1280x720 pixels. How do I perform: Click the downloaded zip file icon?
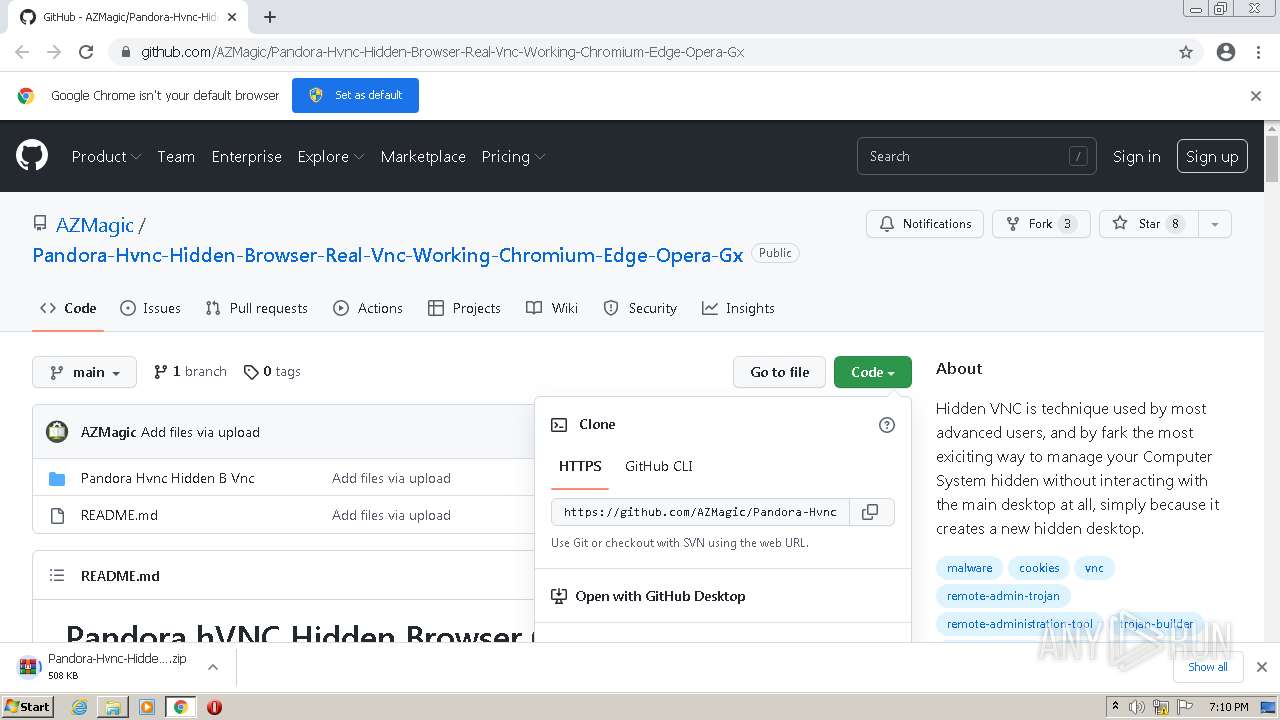[29, 667]
